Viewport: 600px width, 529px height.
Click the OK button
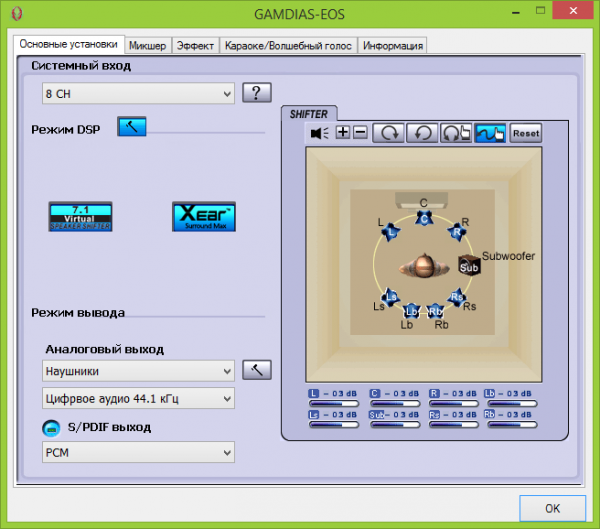coord(553,508)
